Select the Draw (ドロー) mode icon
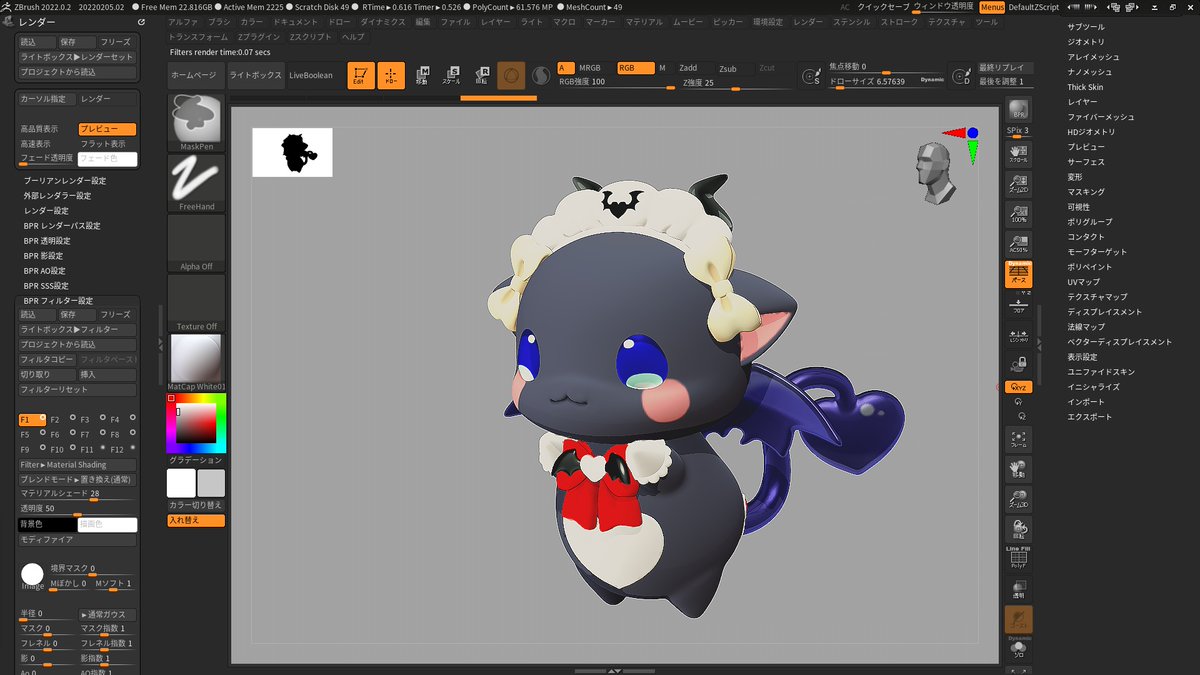The height and width of the screenshot is (675, 1200). [x=391, y=76]
